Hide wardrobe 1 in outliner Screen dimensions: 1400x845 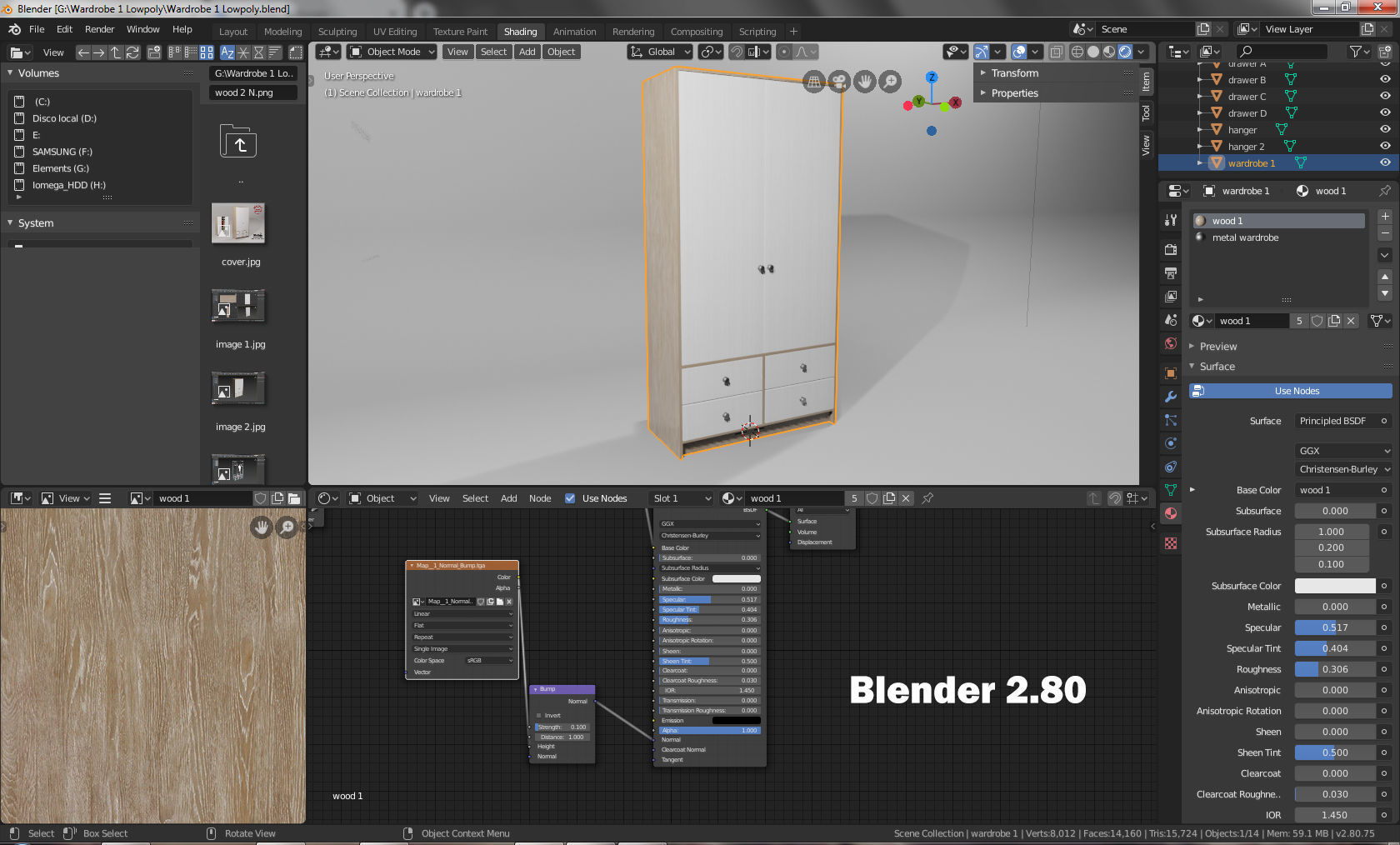[1385, 163]
